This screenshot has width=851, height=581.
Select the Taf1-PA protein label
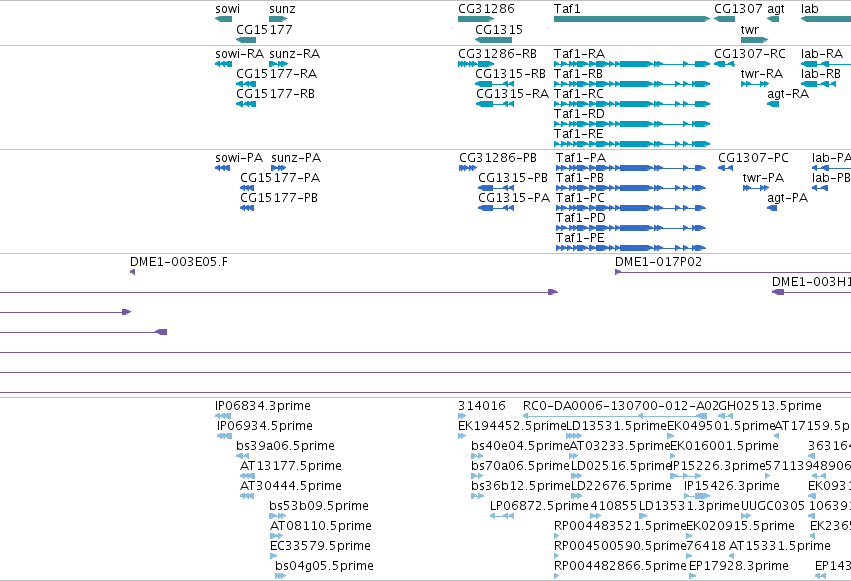[x=581, y=158]
